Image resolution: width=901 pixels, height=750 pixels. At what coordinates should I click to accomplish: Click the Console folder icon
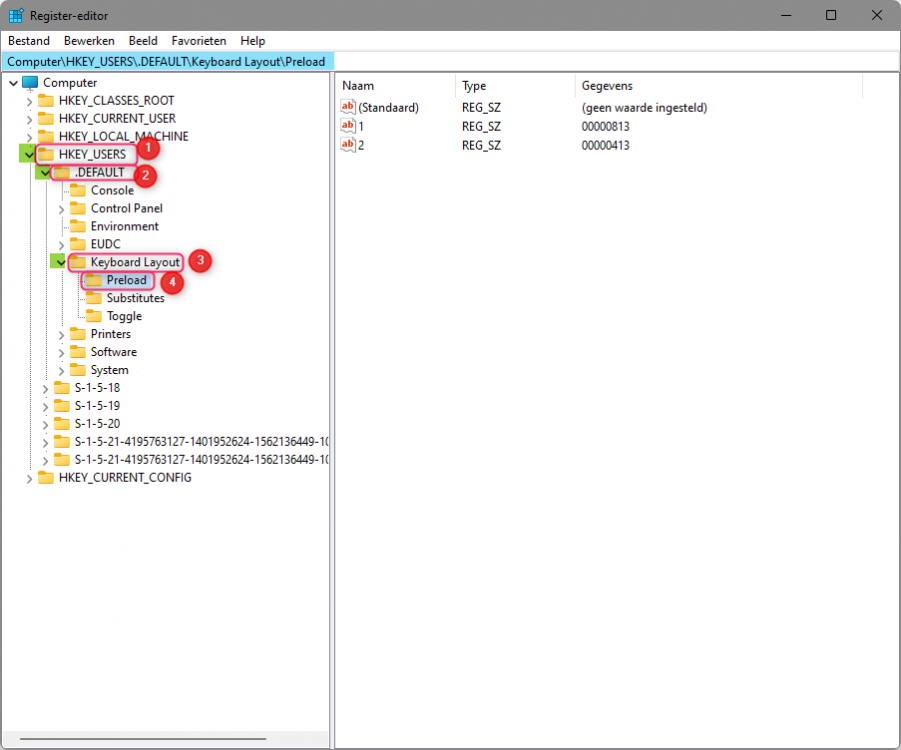[78, 191]
